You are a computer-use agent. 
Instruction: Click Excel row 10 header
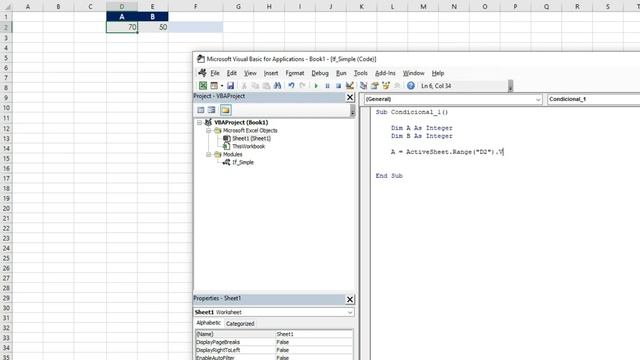coord(6,108)
